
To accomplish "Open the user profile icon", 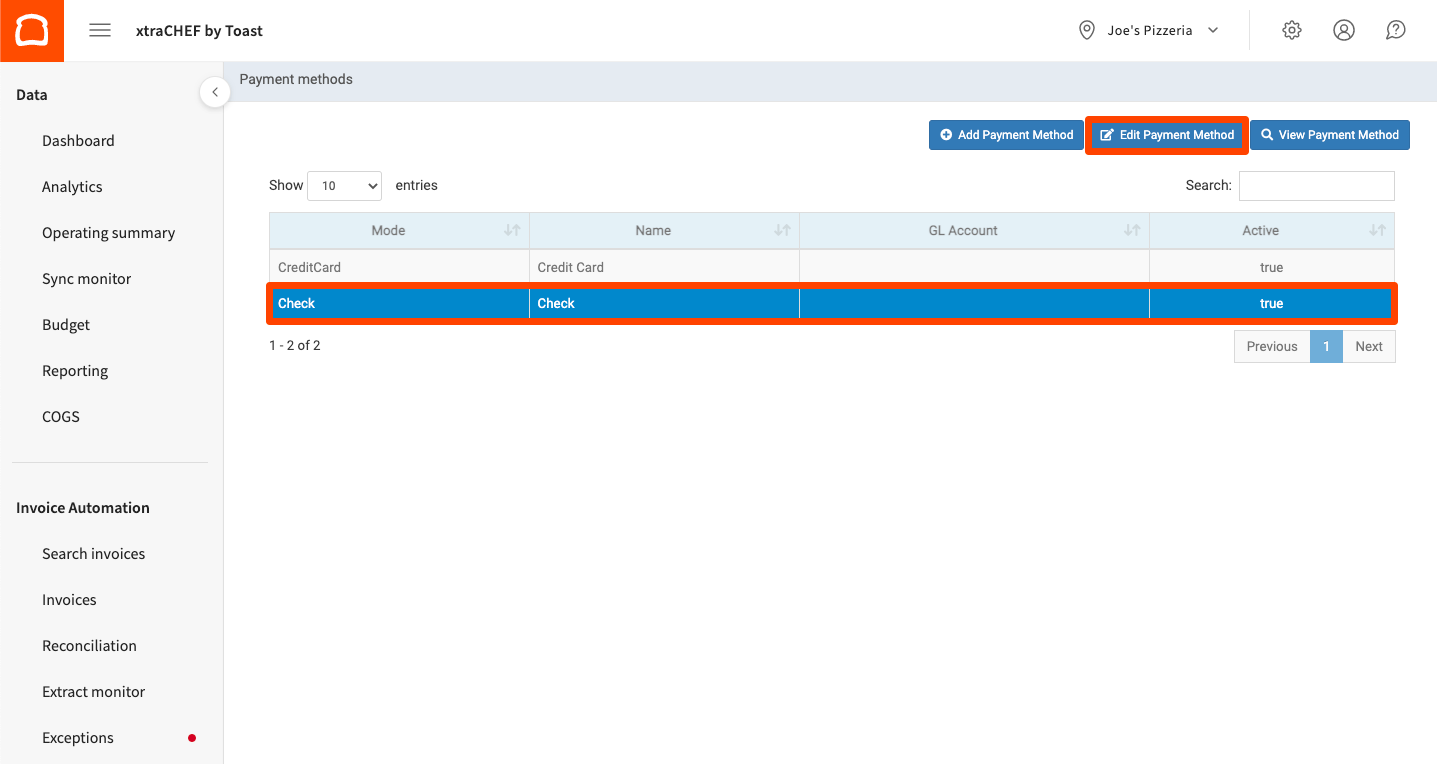I will (1343, 30).
